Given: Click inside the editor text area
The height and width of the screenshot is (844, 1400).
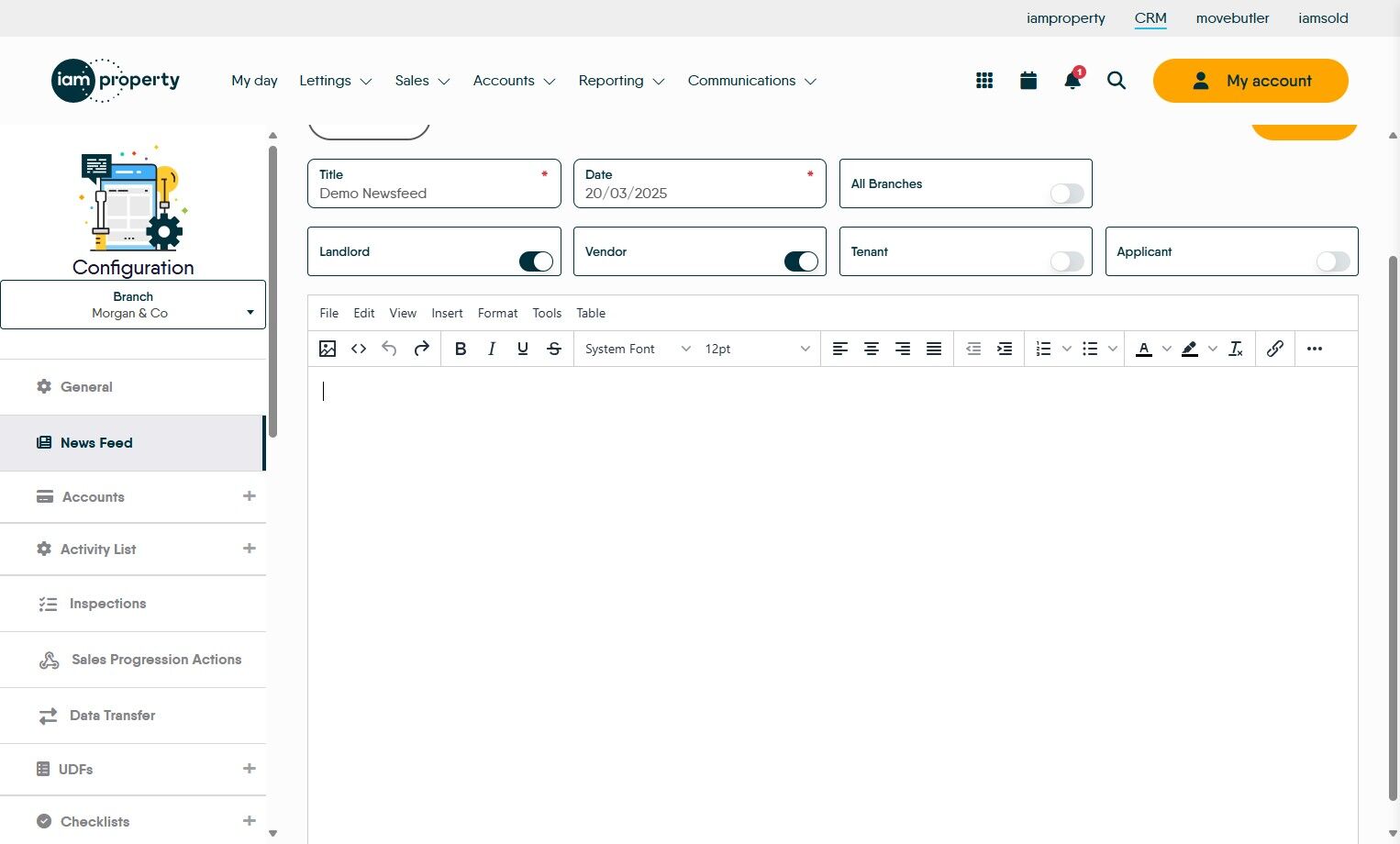Looking at the screenshot, I should point(832,605).
